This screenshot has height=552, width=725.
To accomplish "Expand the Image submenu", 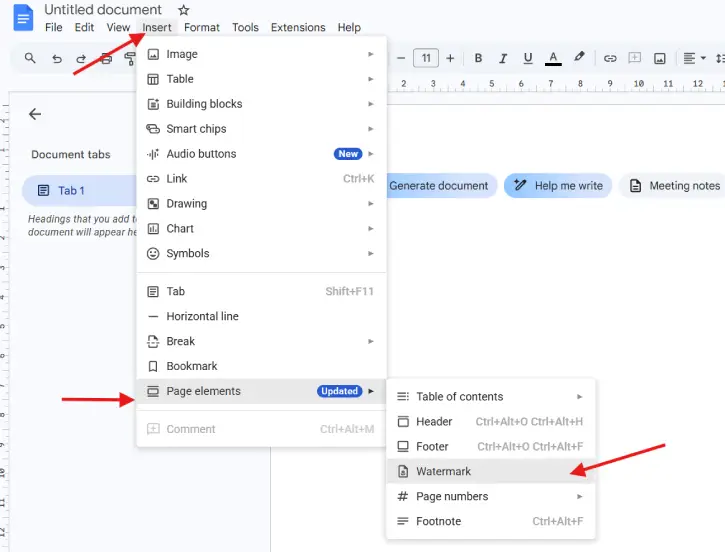I will pos(261,54).
